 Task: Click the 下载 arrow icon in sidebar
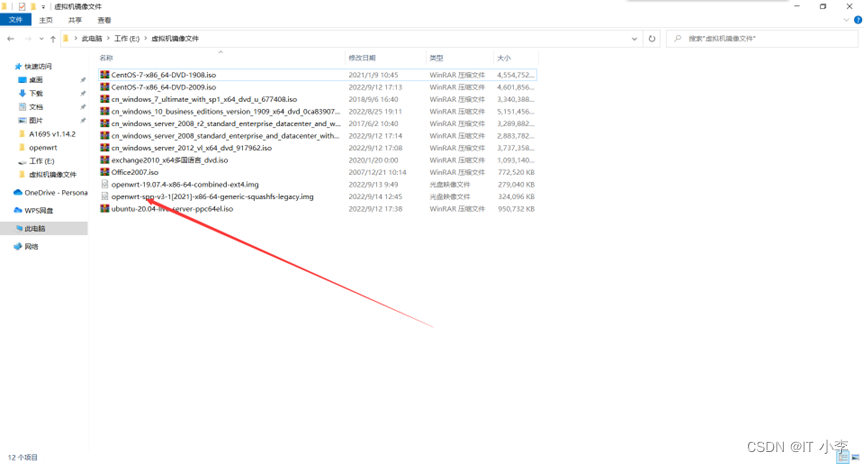click(x=23, y=93)
